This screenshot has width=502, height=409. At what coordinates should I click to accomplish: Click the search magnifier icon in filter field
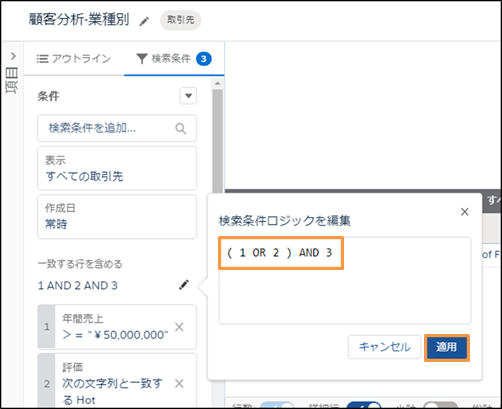181,128
